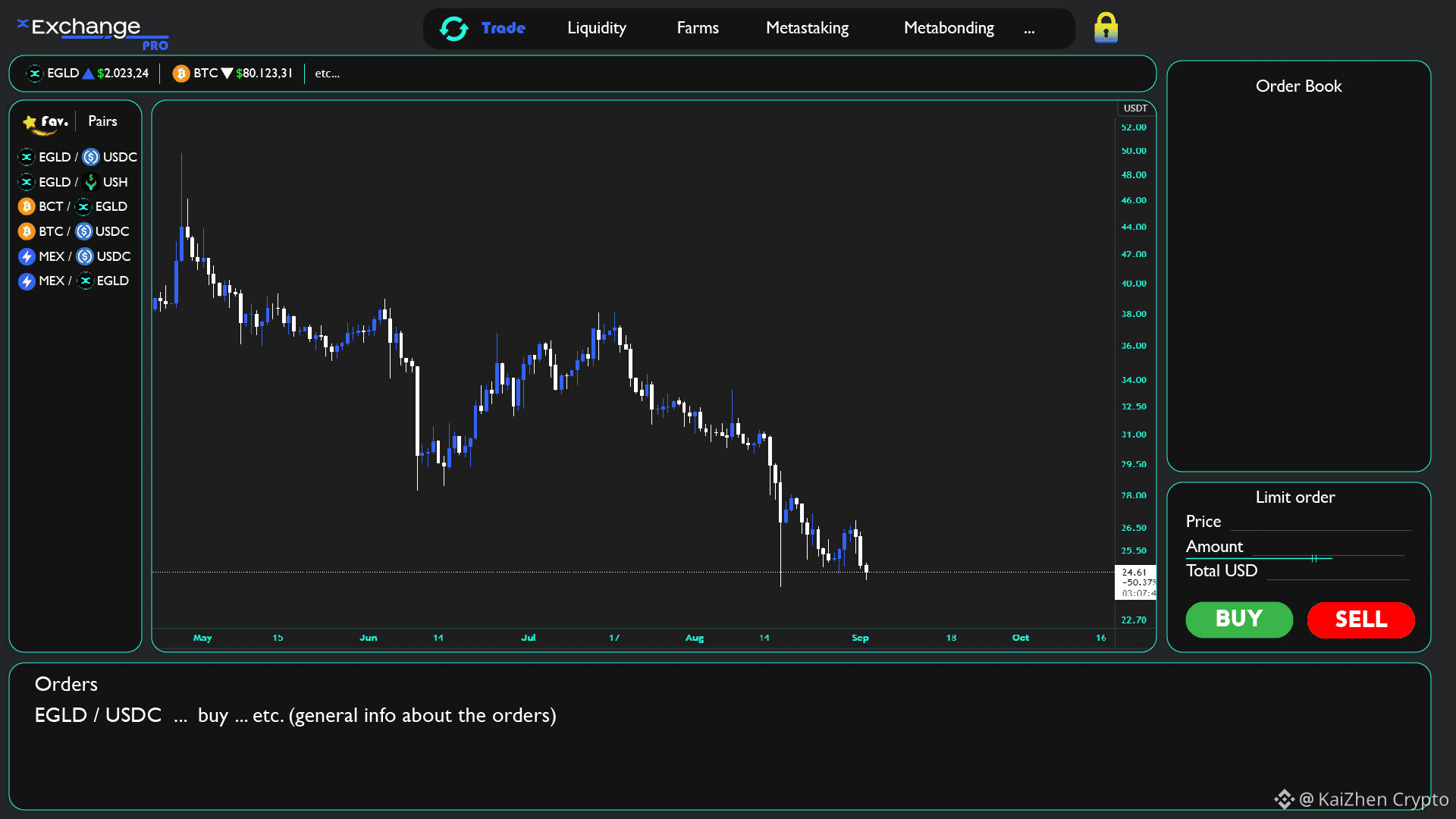Select the EGLD / USH pair
The width and height of the screenshot is (1456, 819).
coord(73,182)
